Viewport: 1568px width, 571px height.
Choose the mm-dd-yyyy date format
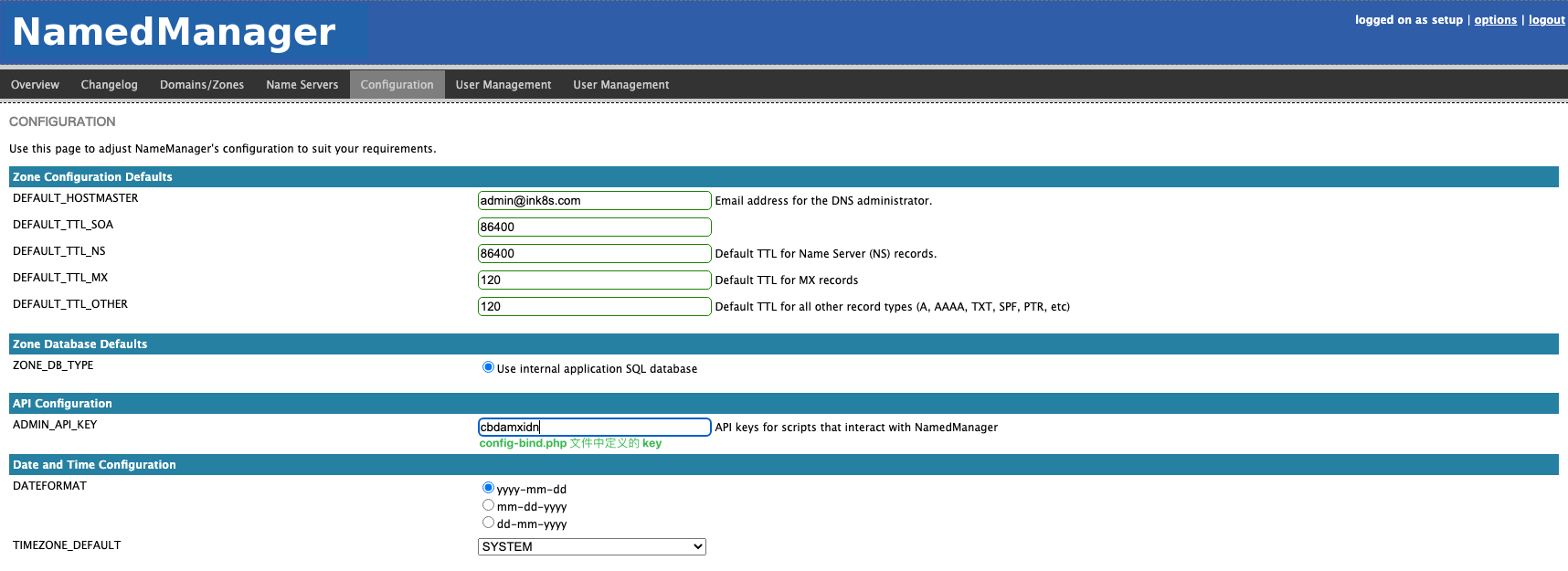(488, 505)
